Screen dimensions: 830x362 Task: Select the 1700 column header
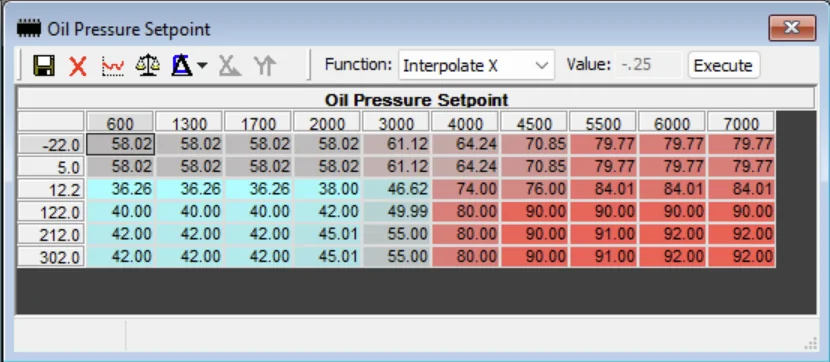(x=258, y=122)
